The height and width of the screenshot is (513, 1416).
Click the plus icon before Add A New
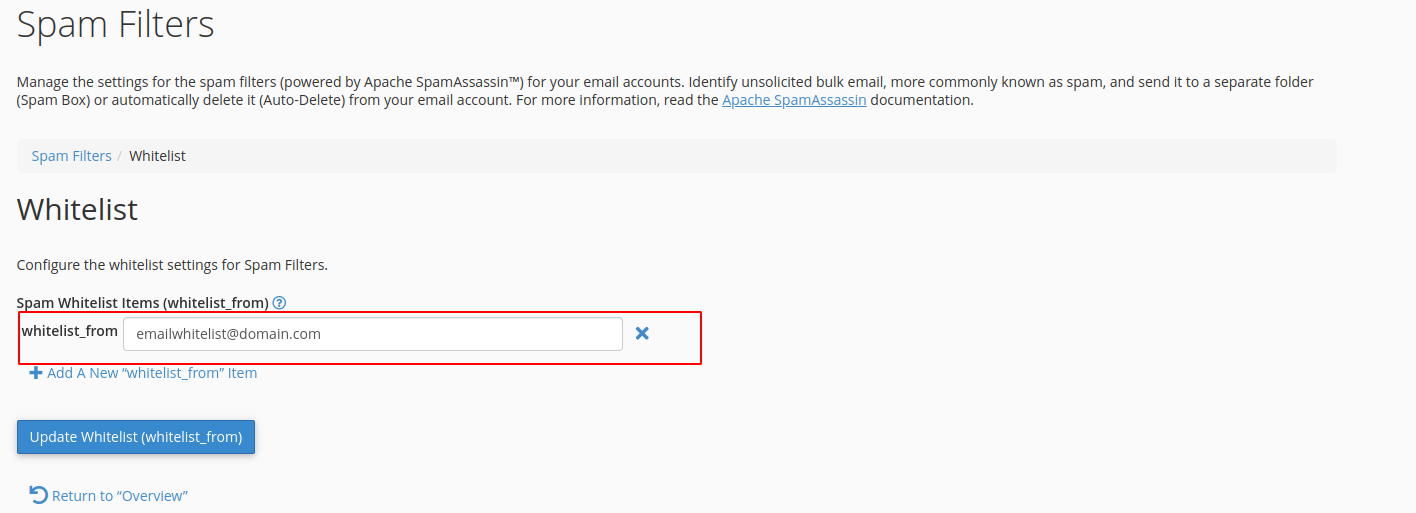tap(36, 373)
